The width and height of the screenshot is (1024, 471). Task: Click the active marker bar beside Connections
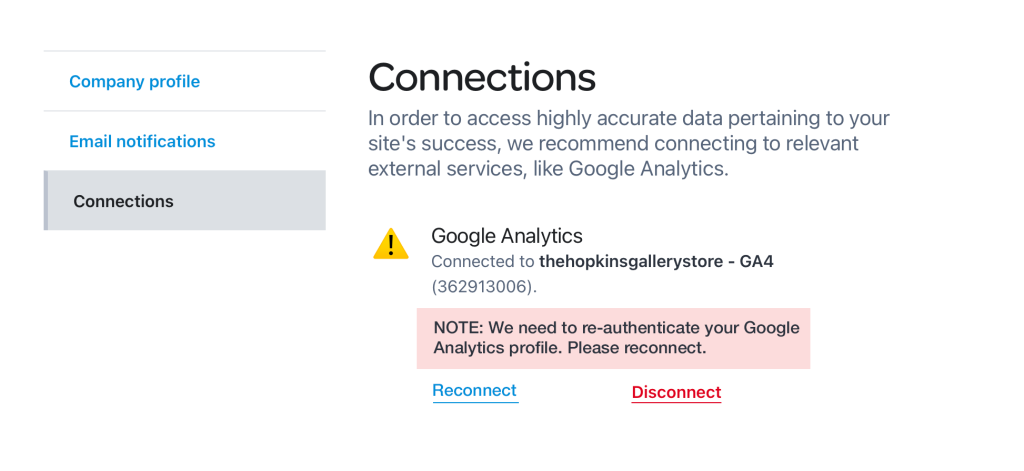[46, 201]
